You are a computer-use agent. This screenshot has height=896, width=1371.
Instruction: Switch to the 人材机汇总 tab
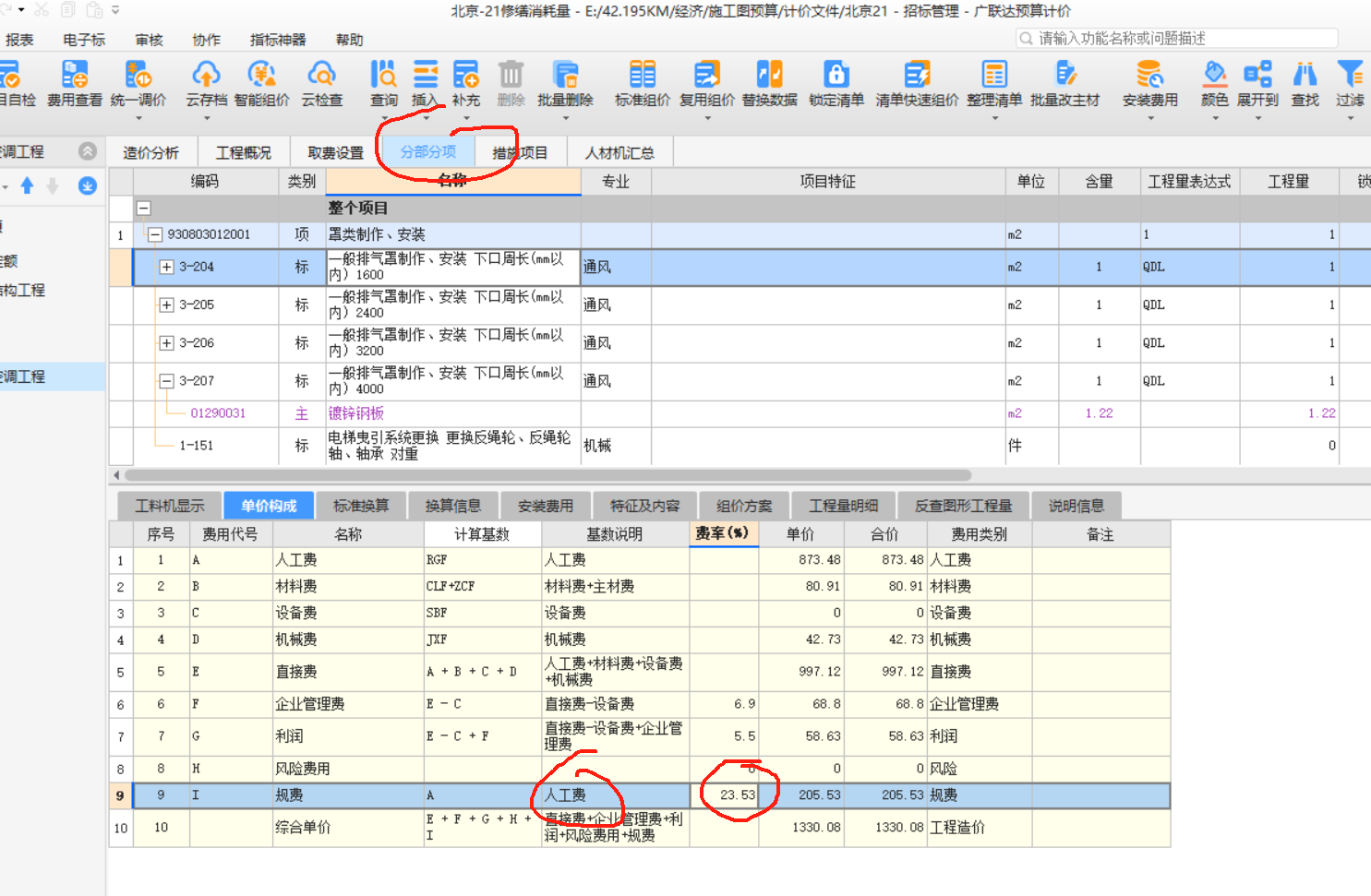pos(619,152)
